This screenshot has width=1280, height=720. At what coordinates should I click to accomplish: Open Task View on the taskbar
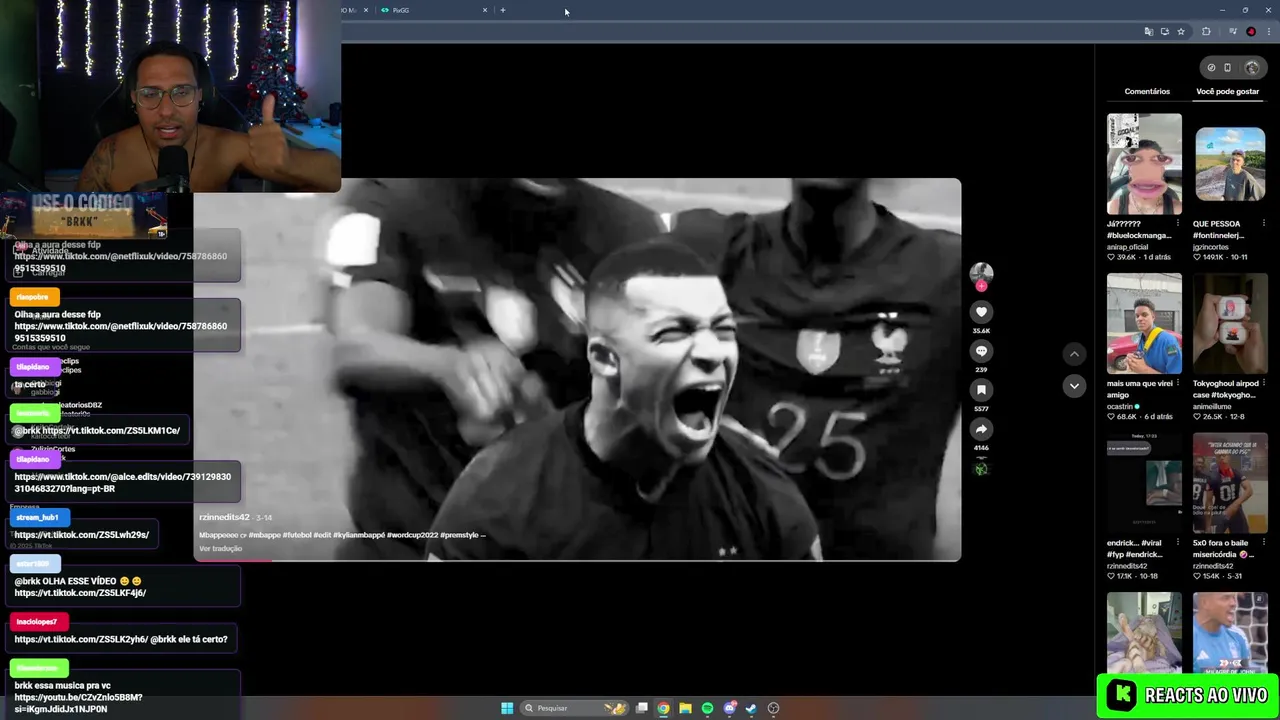coord(642,708)
